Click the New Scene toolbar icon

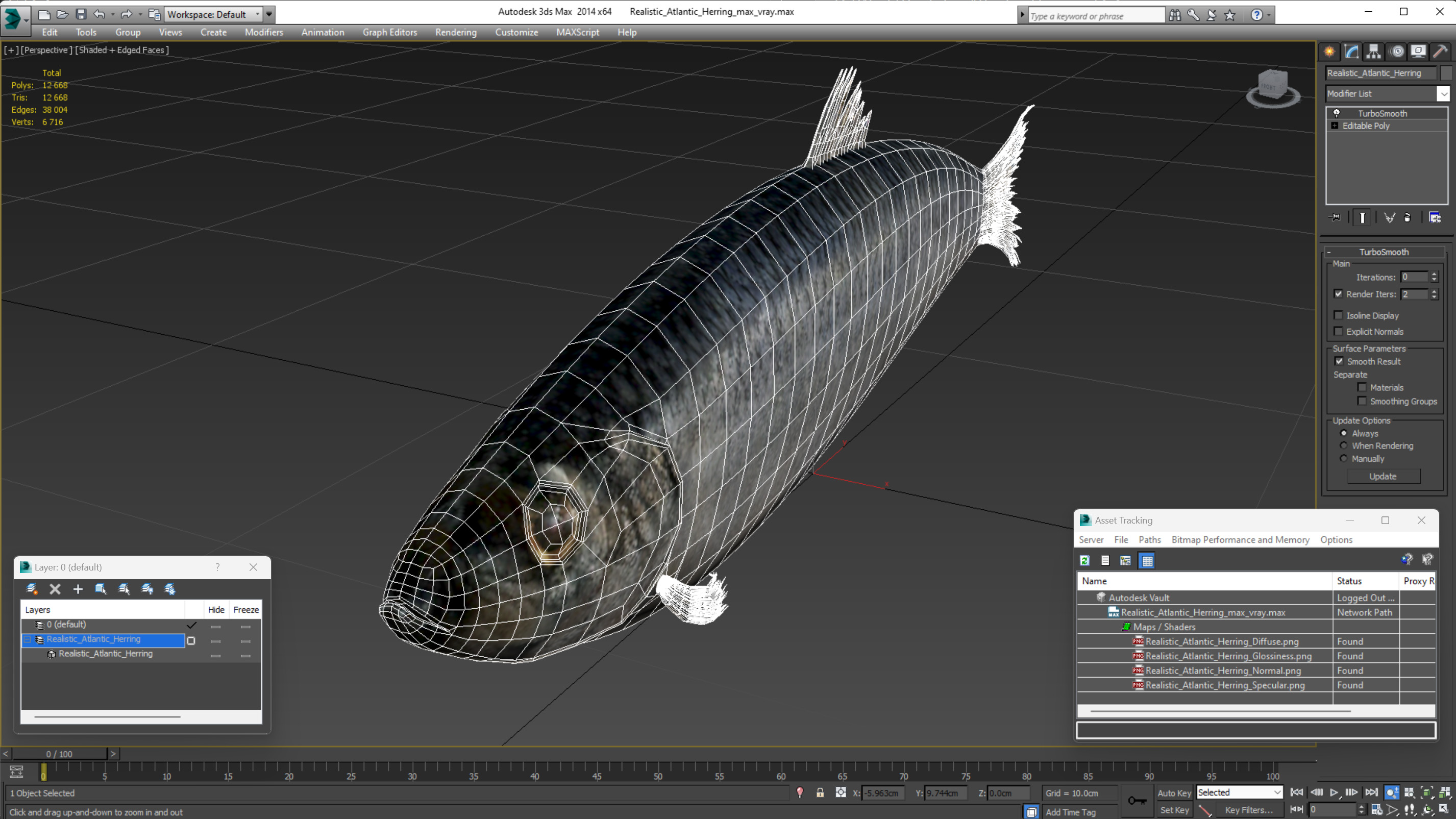44,14
